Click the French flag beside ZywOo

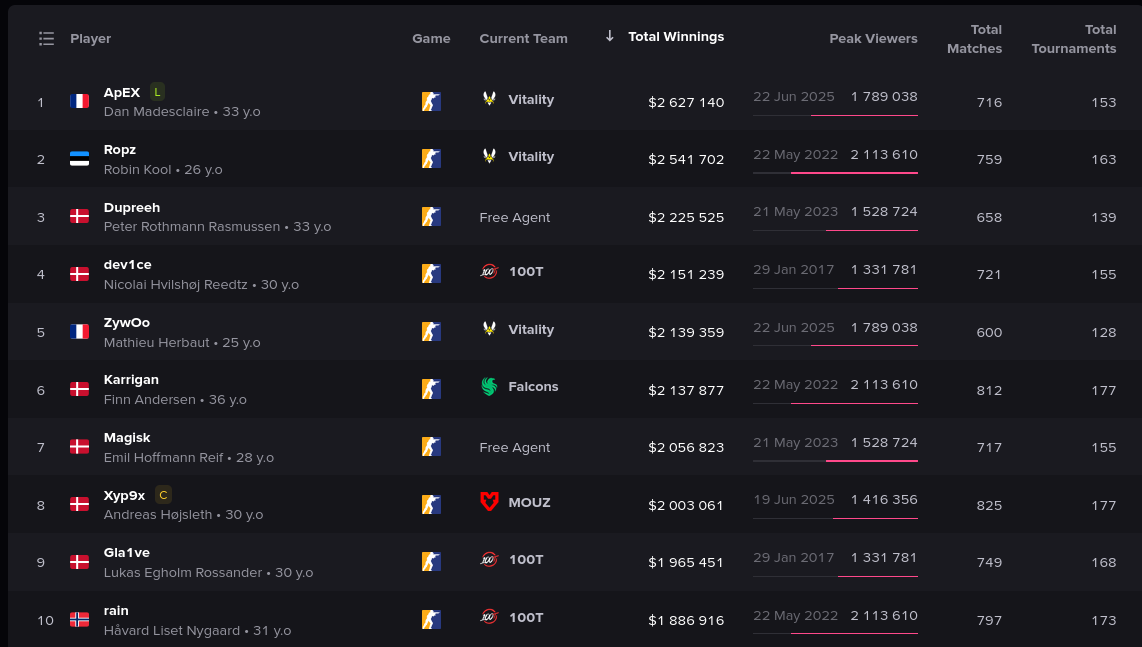click(79, 332)
